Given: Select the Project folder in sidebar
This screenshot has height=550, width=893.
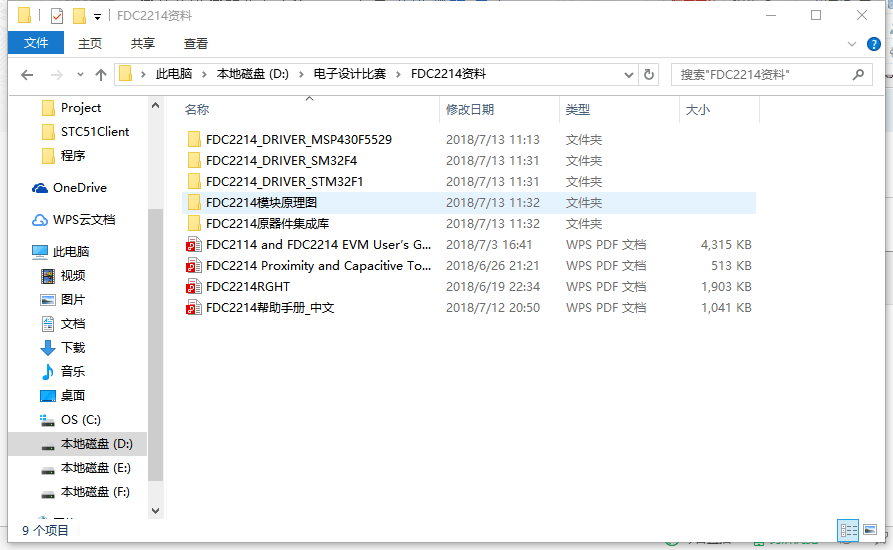Looking at the screenshot, I should (x=81, y=108).
